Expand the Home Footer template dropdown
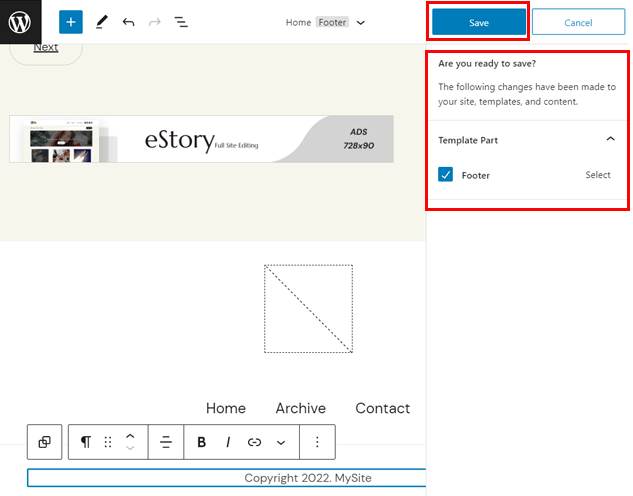Viewport: 633px width, 496px height. click(x=361, y=23)
